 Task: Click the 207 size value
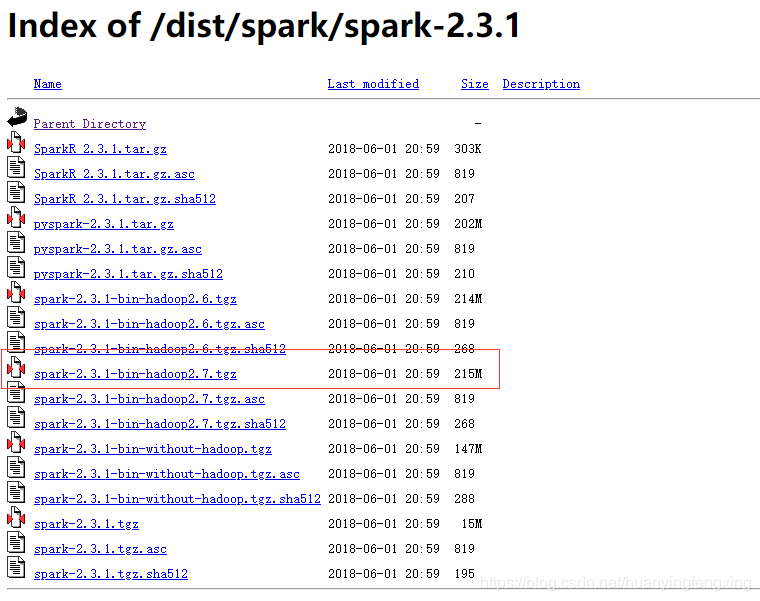(464, 199)
